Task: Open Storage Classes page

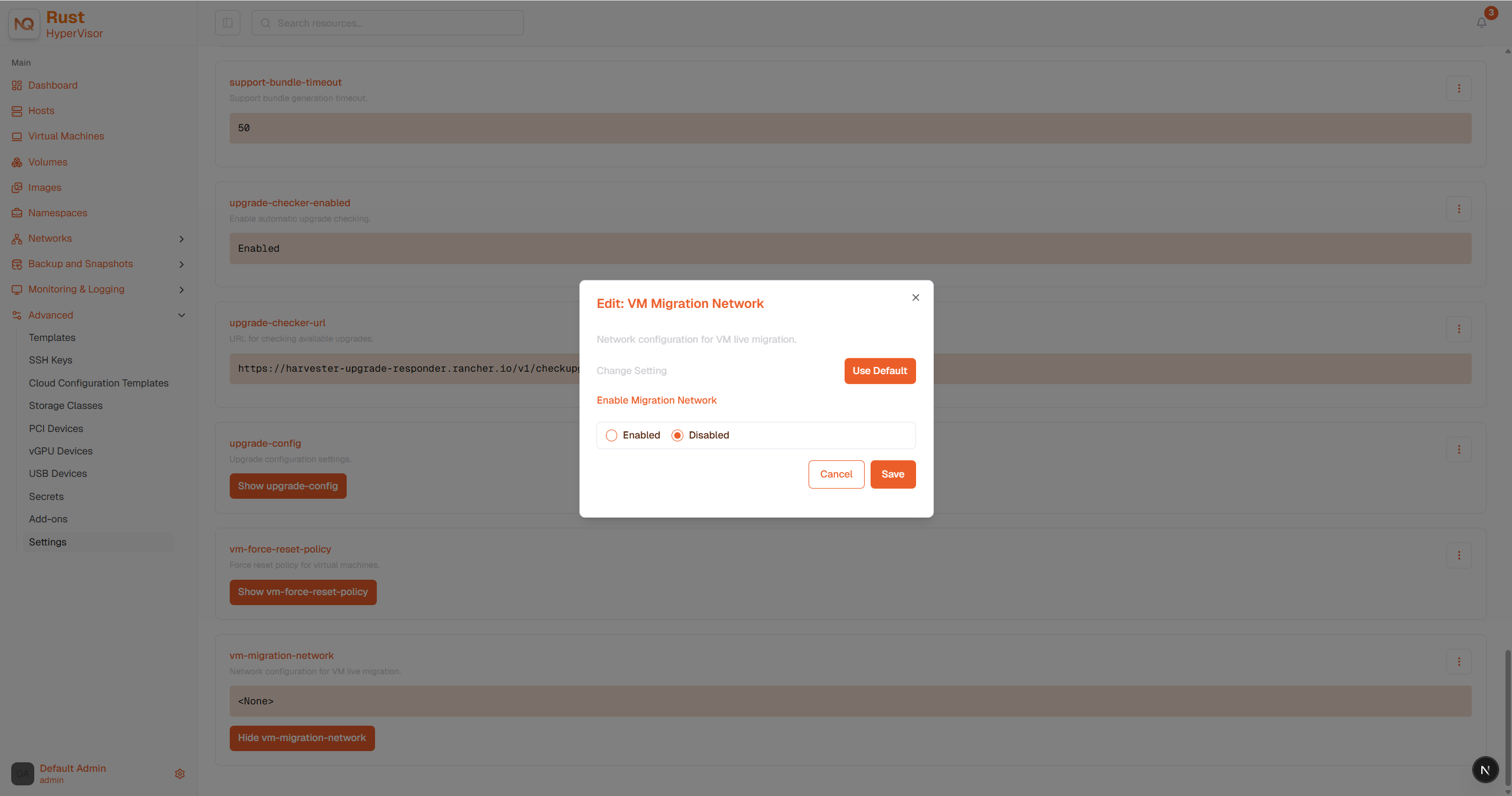Action: [66, 405]
